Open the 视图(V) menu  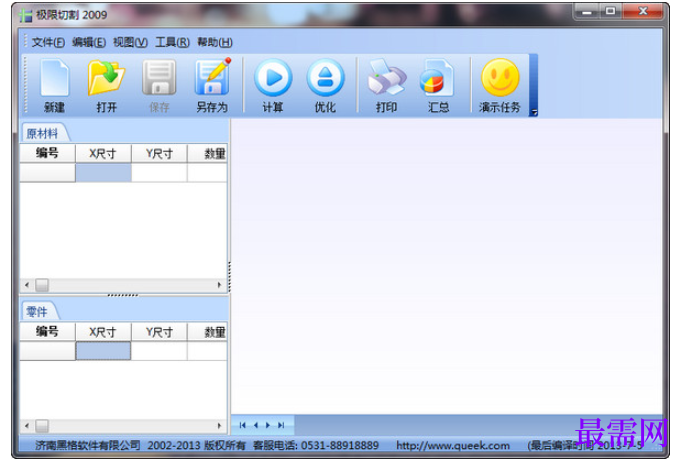tap(130, 42)
